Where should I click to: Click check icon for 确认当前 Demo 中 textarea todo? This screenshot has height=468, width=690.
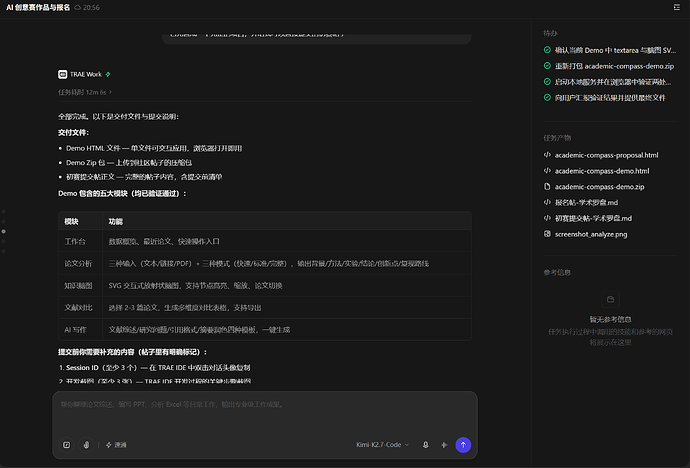pyautogui.click(x=547, y=50)
